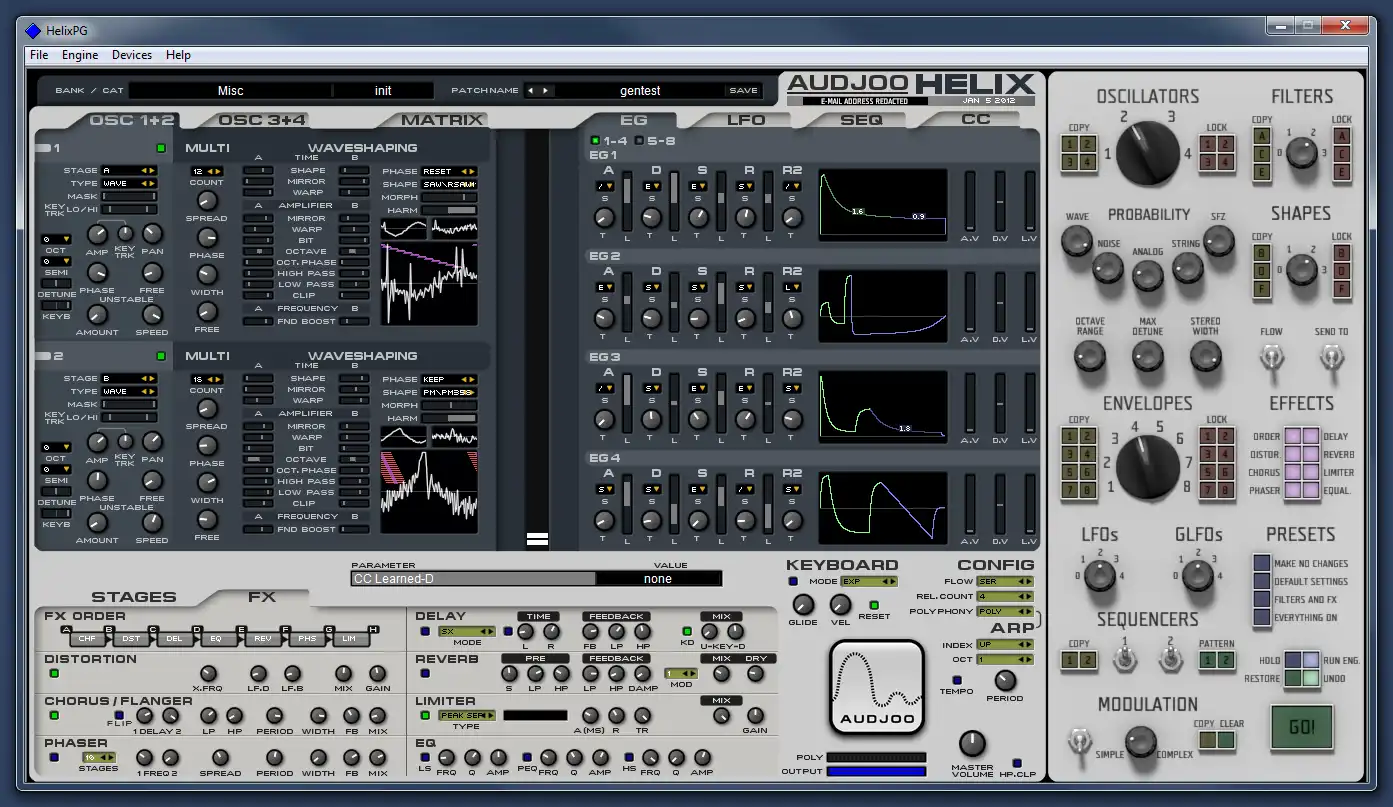Open the Devices menu
1393x807 pixels.
[132, 55]
